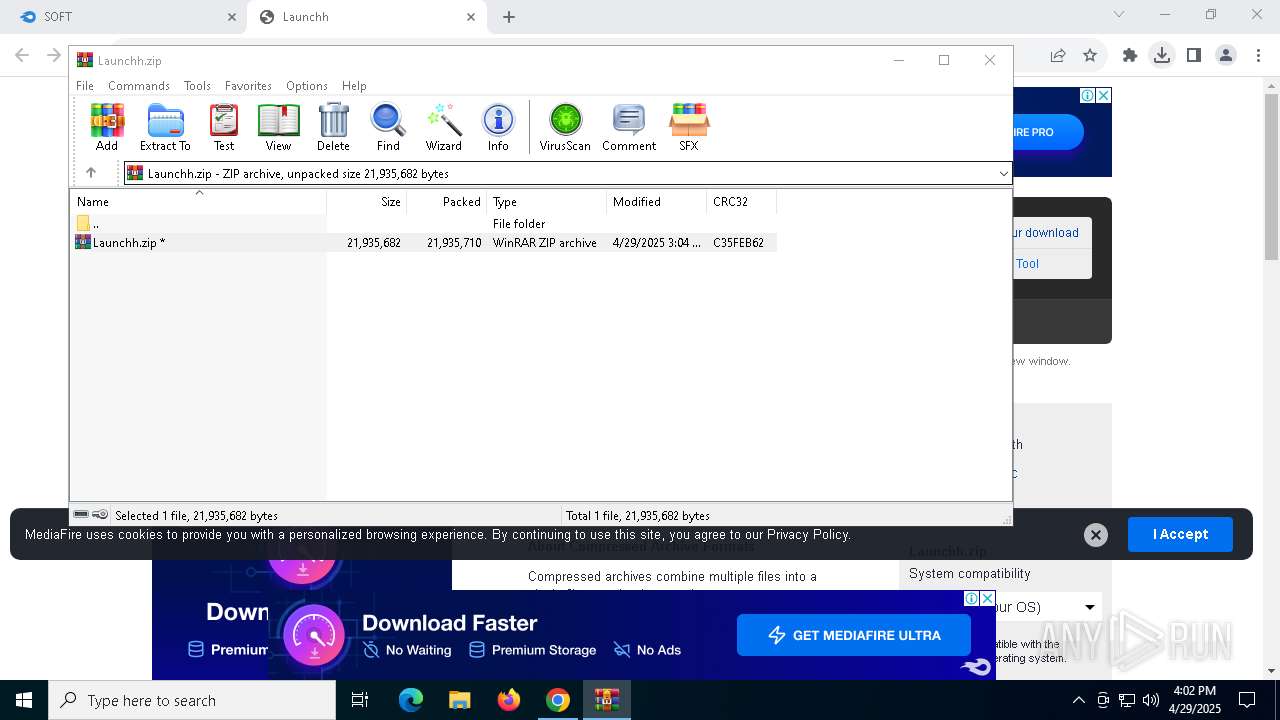The image size is (1280, 720).
Task: Sort by Type column header
Action: [547, 202]
